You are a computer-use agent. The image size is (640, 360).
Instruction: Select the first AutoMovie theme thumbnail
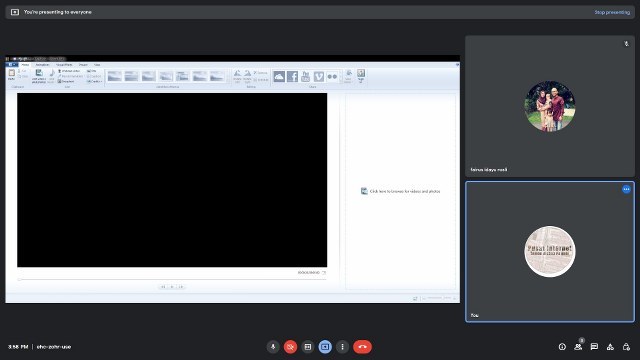[115, 76]
